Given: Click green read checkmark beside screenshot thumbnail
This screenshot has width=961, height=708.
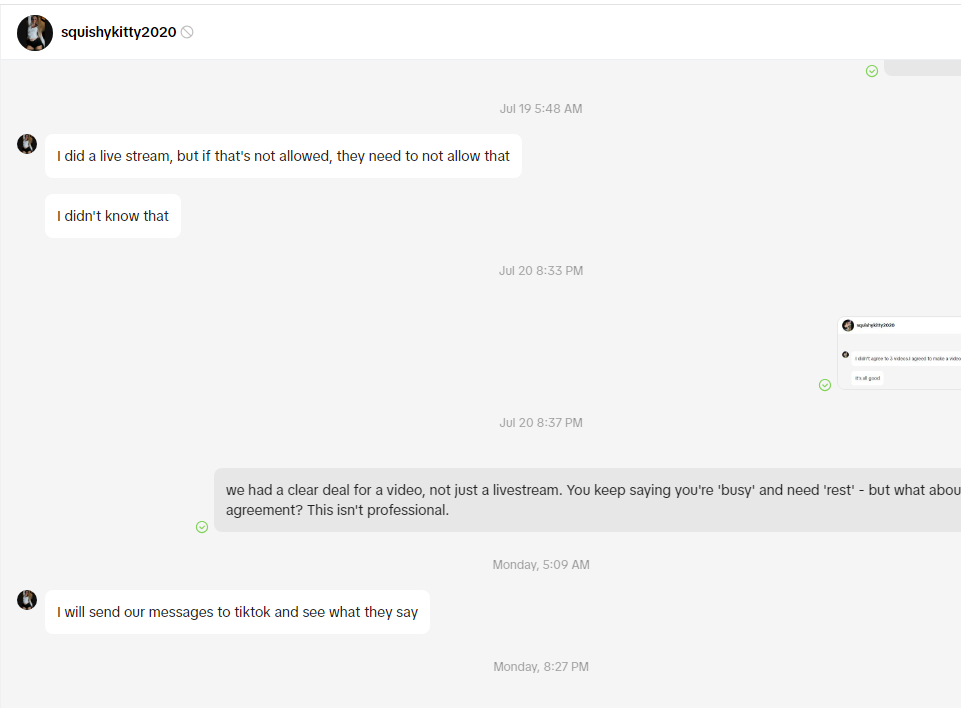Looking at the screenshot, I should tap(825, 385).
